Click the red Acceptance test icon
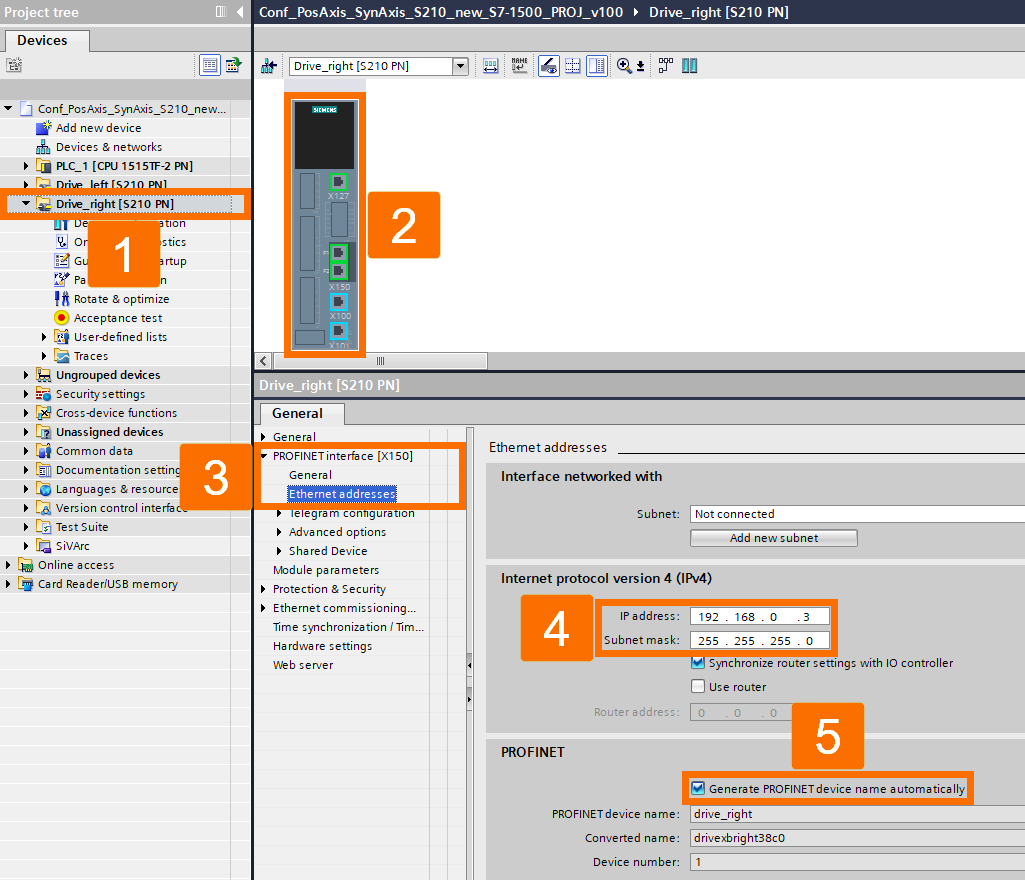Viewport: 1025px width, 880px height. pos(61,318)
